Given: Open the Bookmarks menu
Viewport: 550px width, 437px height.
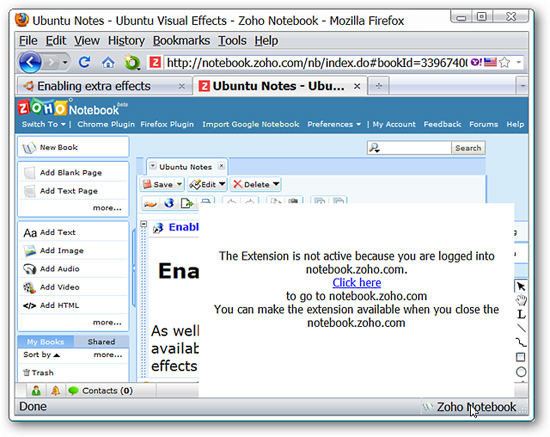Looking at the screenshot, I should pyautogui.click(x=181, y=41).
